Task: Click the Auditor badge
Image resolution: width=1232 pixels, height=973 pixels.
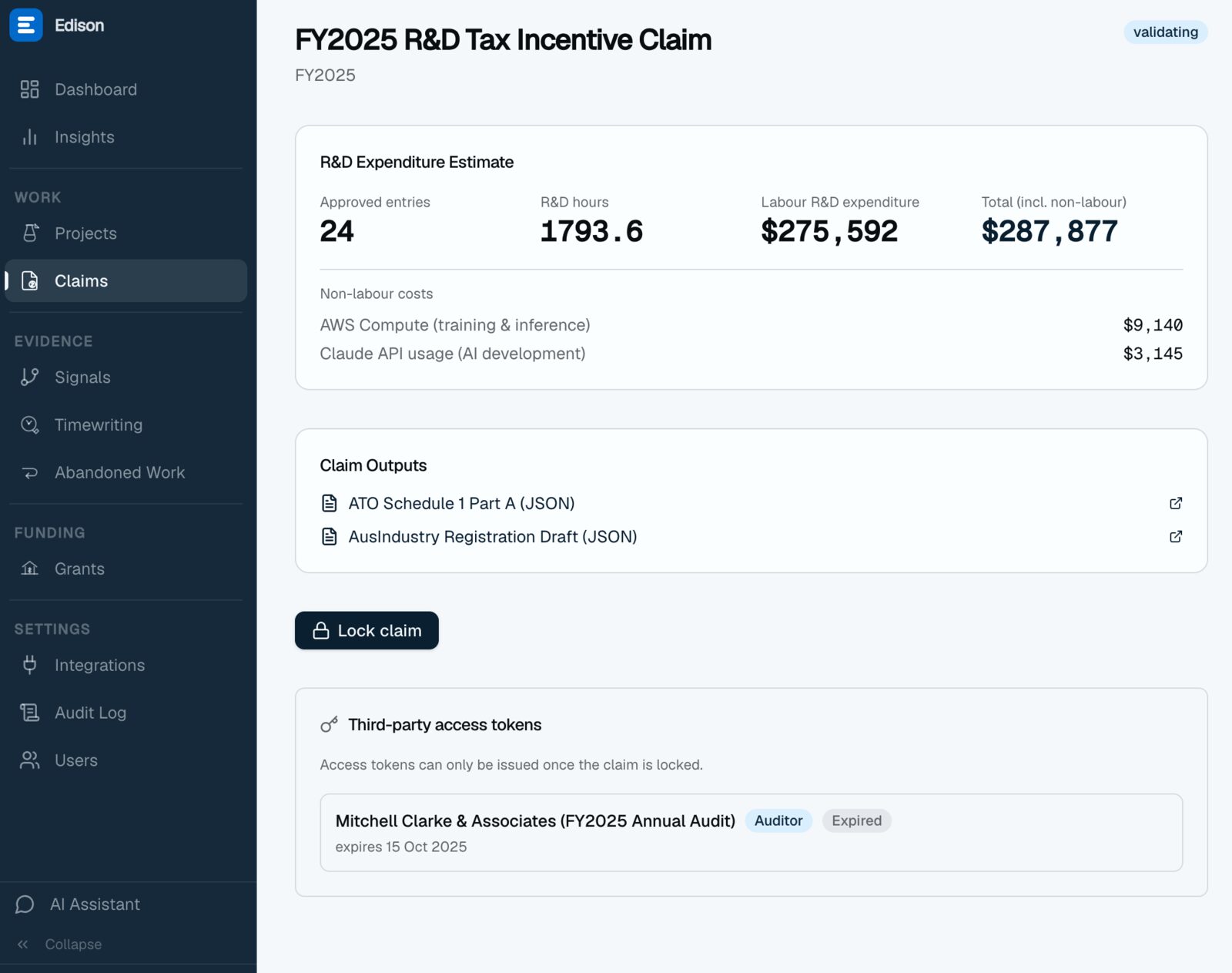Action: pos(778,821)
